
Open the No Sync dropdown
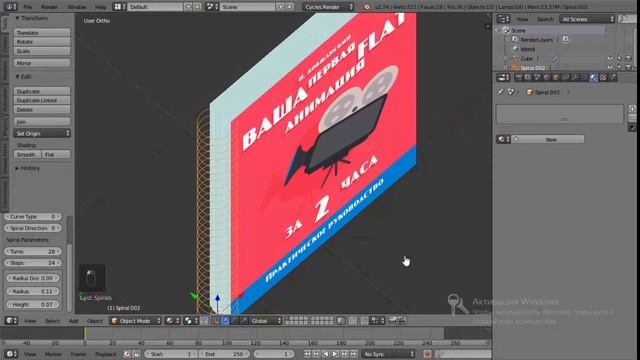click(x=388, y=354)
